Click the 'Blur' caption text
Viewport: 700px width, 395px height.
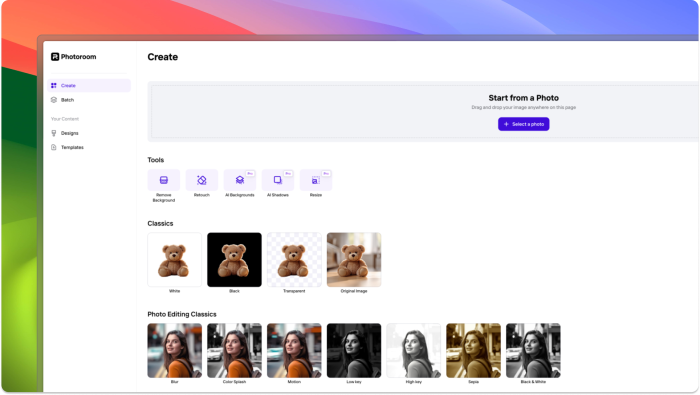point(175,382)
